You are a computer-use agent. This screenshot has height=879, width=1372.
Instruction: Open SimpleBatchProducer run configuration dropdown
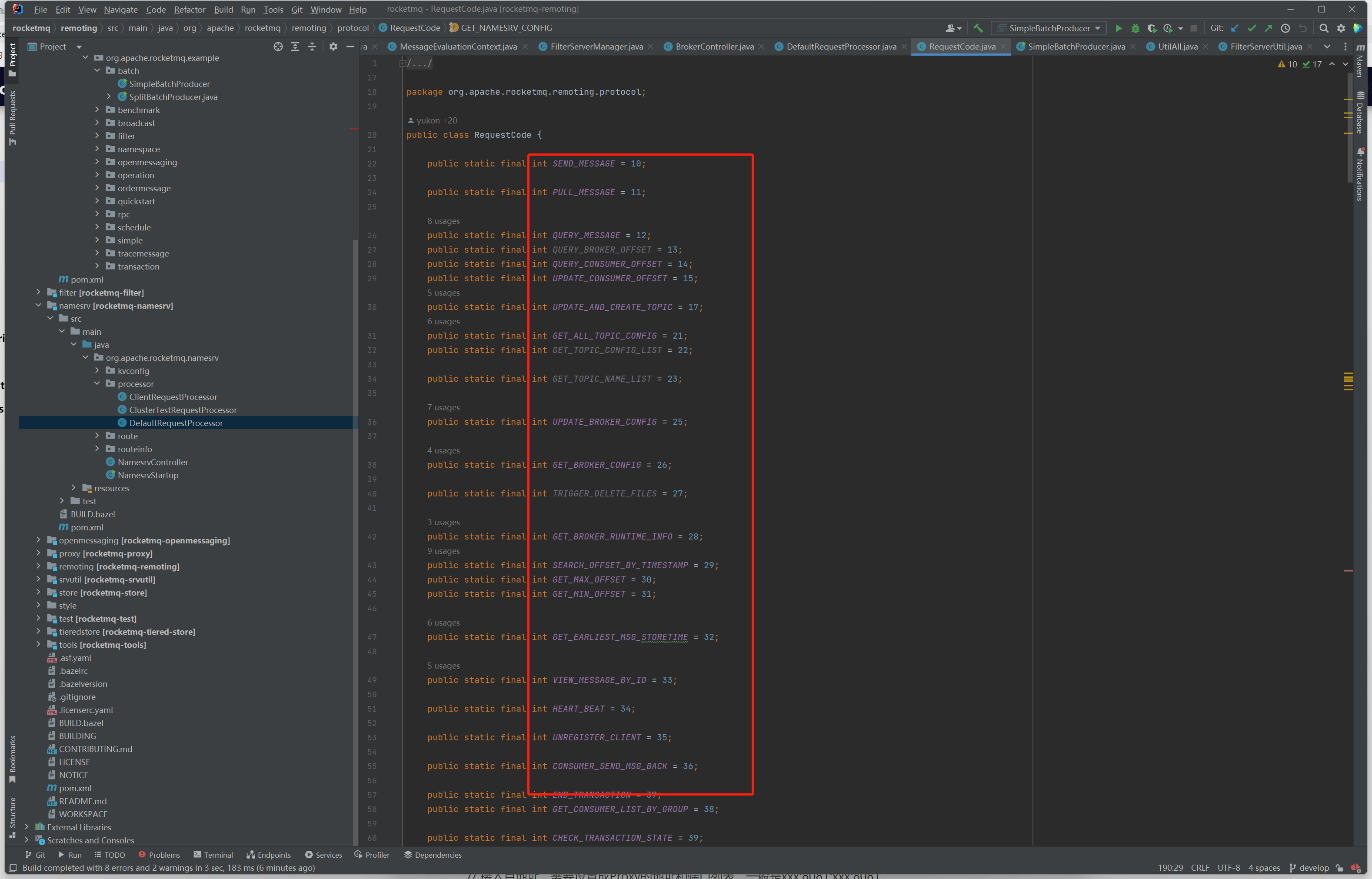click(1049, 28)
